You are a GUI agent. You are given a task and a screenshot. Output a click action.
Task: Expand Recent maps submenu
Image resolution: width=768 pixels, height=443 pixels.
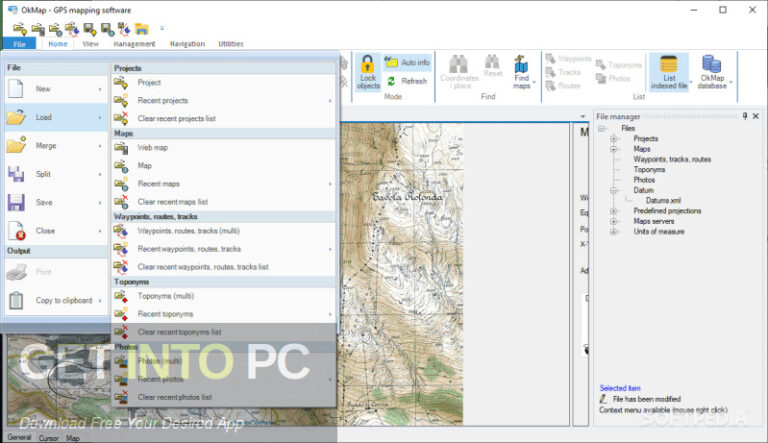(x=224, y=184)
